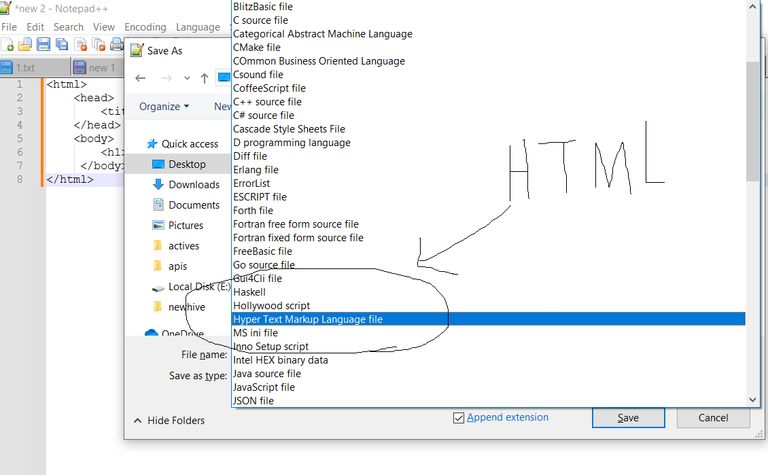Select the newhive folder

tap(179, 307)
